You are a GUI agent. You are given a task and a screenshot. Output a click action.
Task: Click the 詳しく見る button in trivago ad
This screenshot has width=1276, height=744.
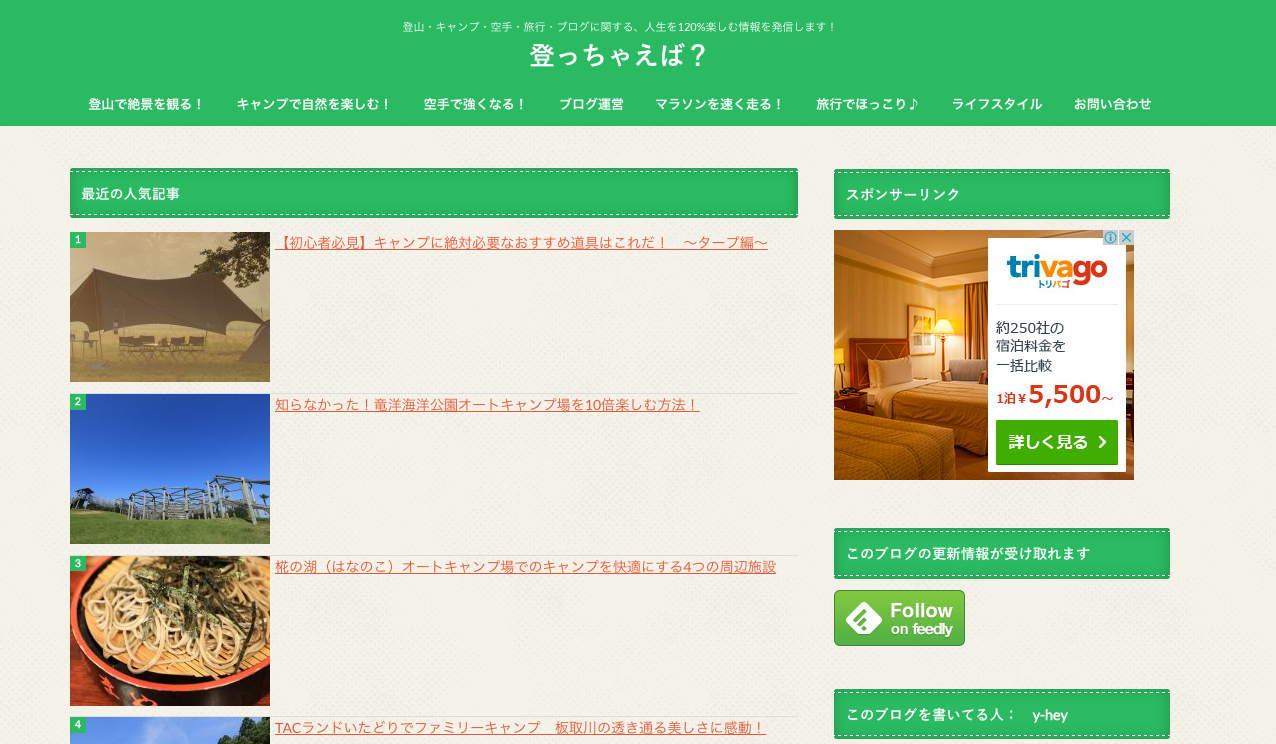click(x=1057, y=442)
